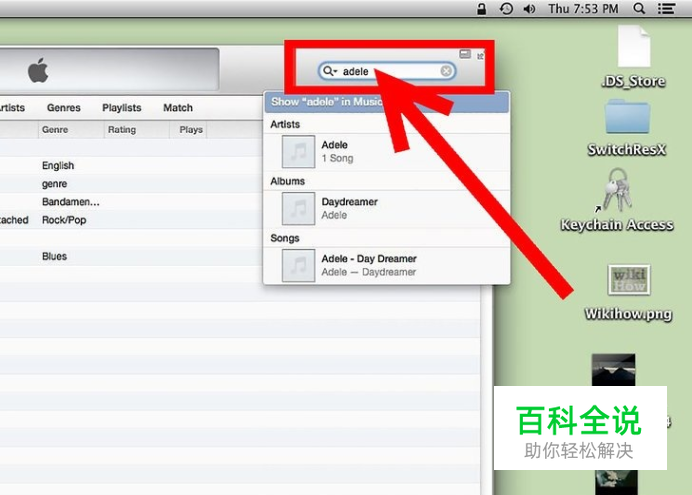
Task: Select the row with genre English
Action: [132, 165]
